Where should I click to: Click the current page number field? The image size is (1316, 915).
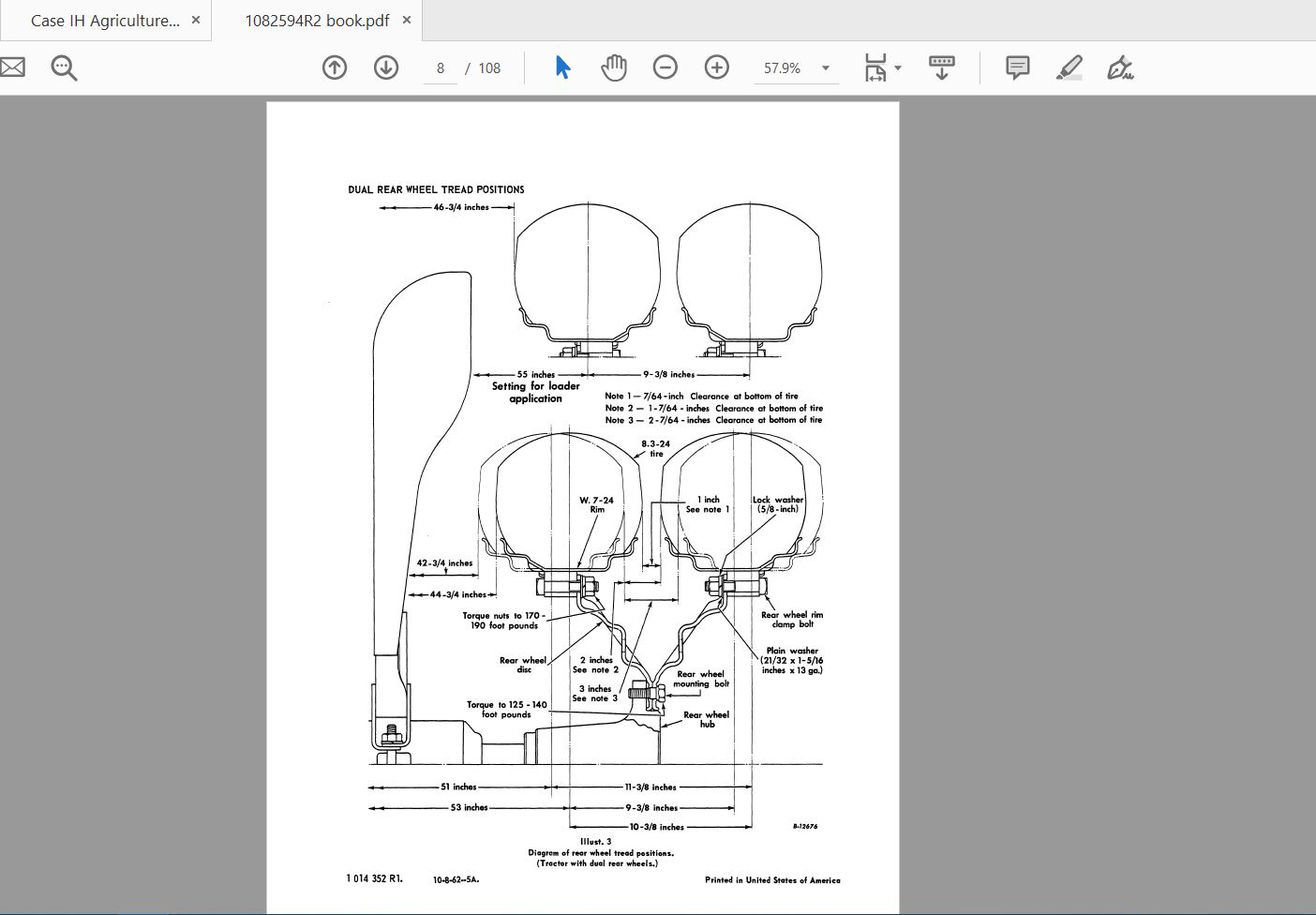click(x=441, y=68)
